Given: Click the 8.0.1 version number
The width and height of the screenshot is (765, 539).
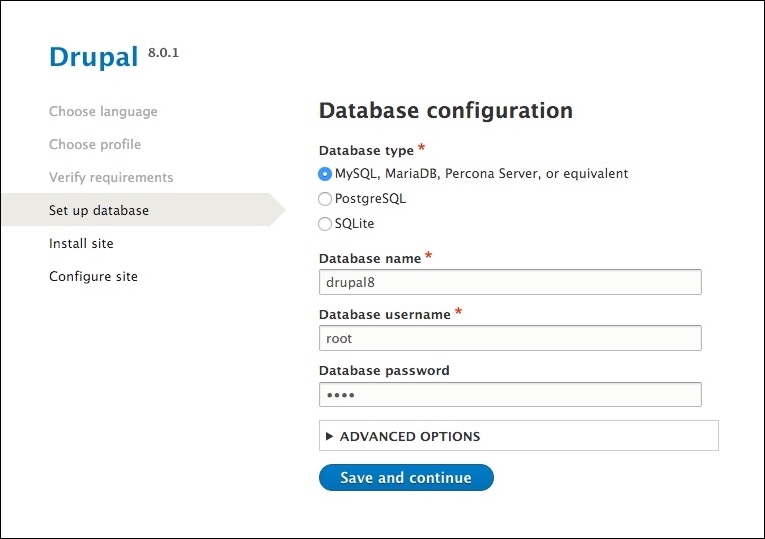Looking at the screenshot, I should [163, 53].
